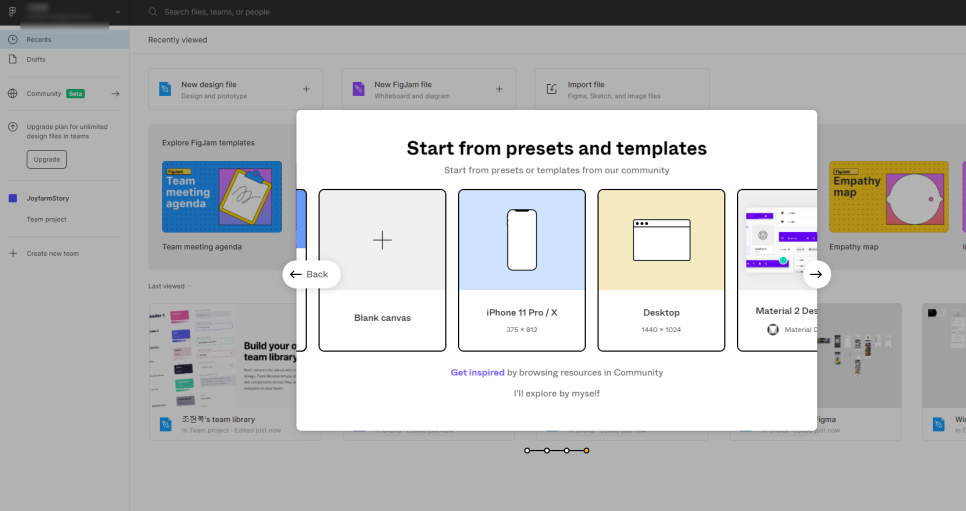
Task: Open Recents in the sidebar
Action: (65, 39)
